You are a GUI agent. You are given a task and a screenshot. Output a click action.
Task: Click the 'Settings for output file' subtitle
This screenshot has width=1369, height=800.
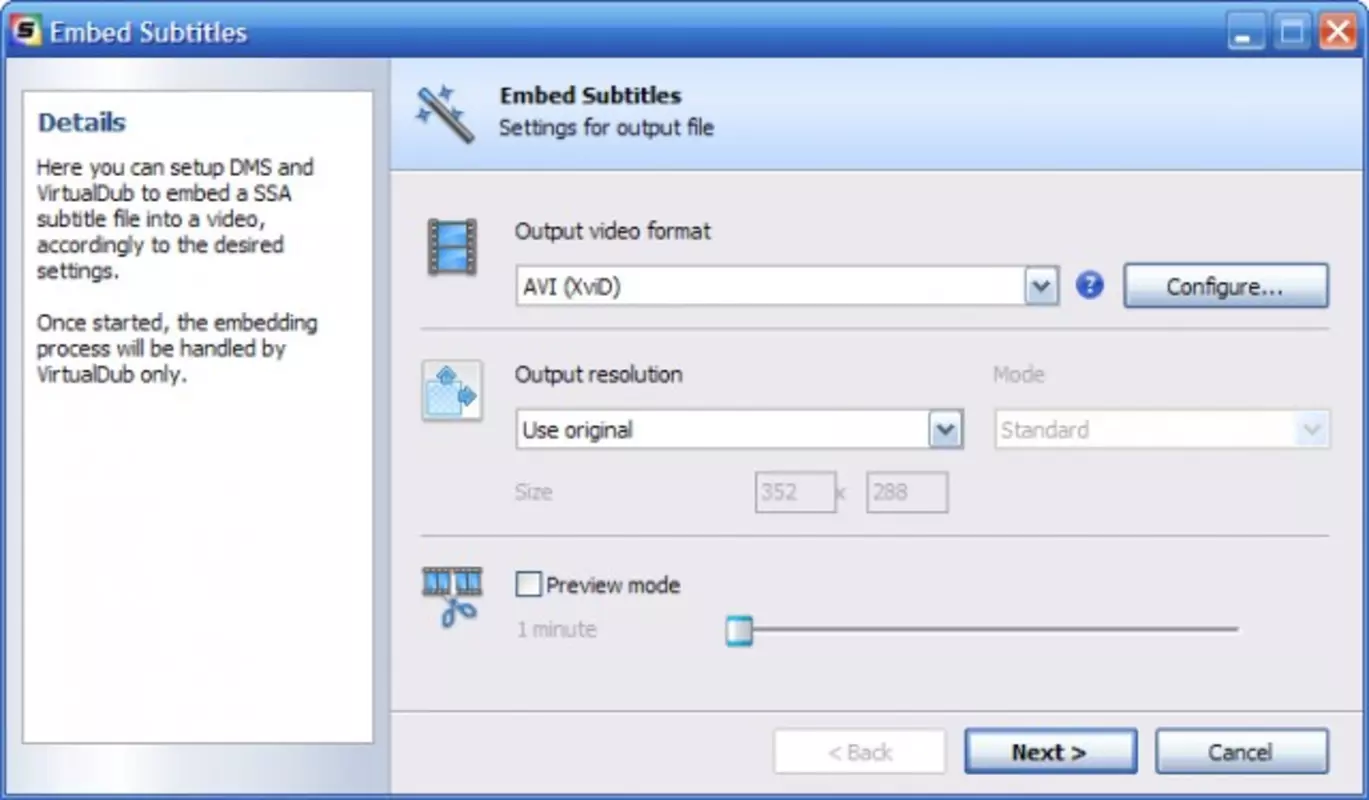(606, 128)
